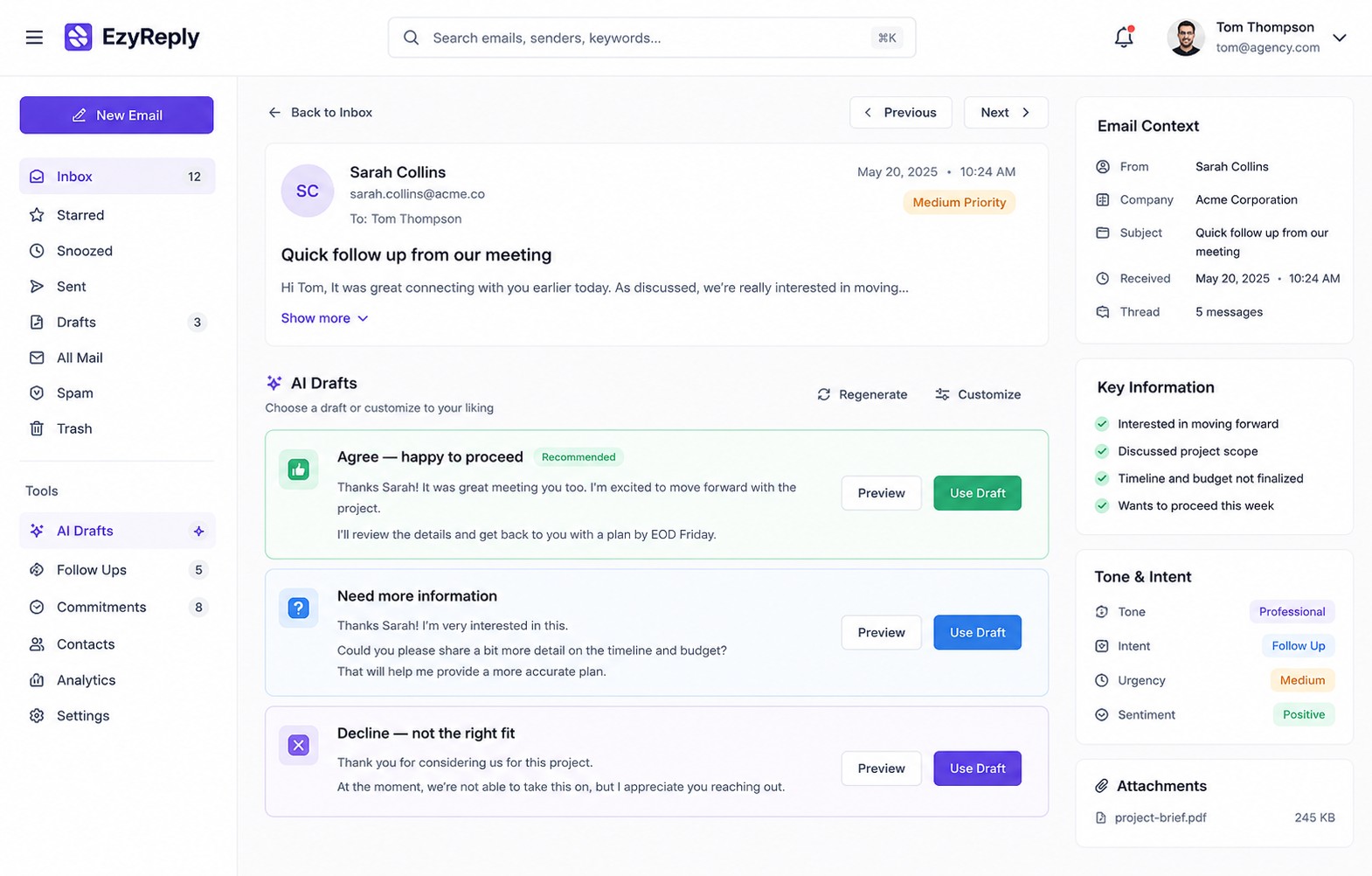Click the 'Discussed project scope' checkmark
This screenshot has height=876, width=1372.
pos(1102,451)
